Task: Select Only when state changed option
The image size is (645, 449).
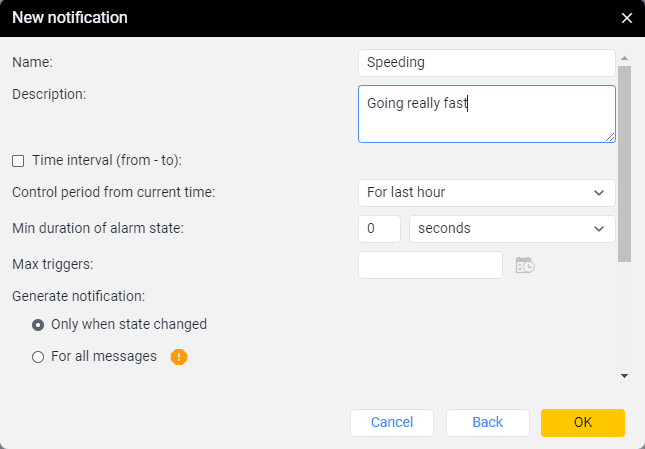Action: click(38, 324)
